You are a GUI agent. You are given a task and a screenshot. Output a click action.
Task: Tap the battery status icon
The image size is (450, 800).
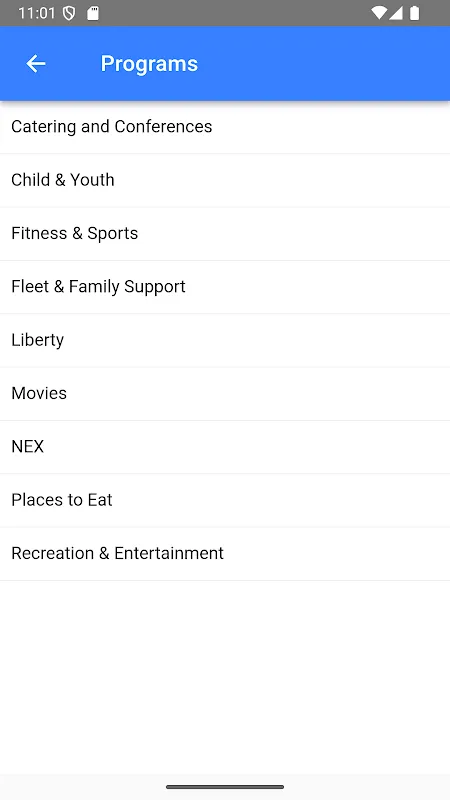[415, 13]
